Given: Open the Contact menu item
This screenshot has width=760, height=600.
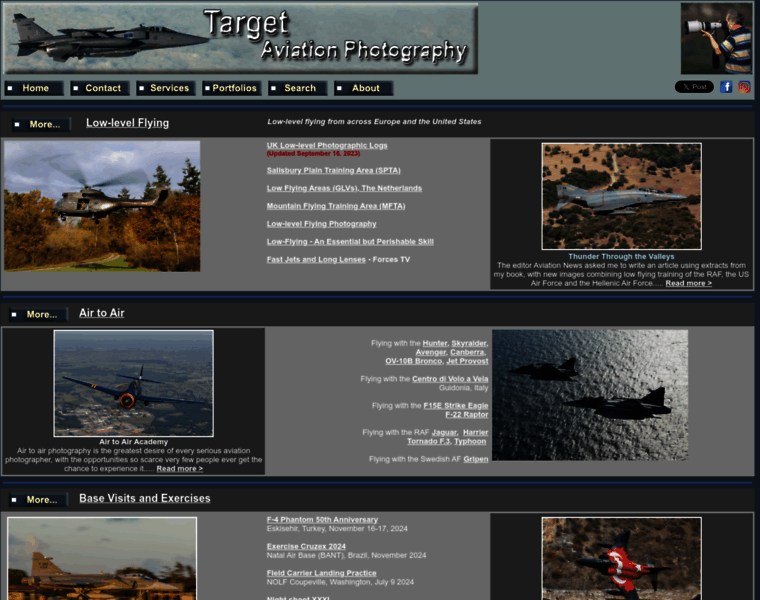Looking at the screenshot, I should coord(100,88).
